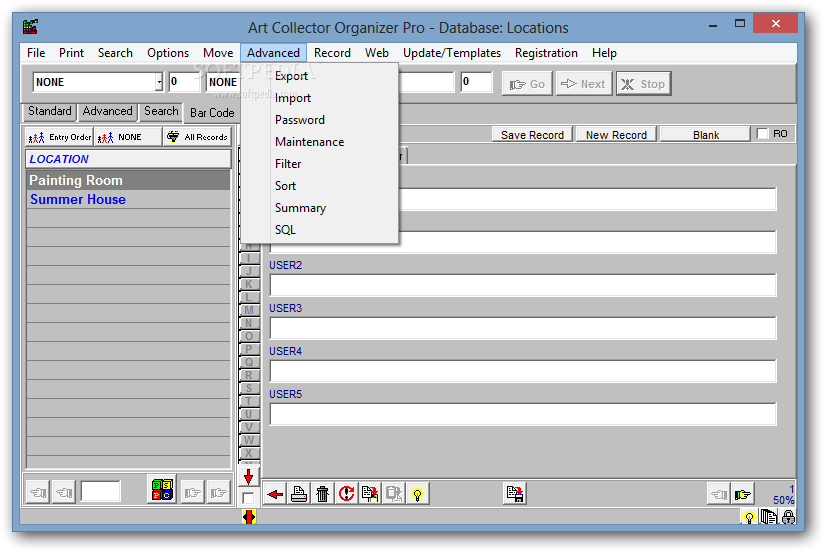Click the status bar stacked pages icon
The width and height of the screenshot is (825, 552).
click(x=769, y=517)
